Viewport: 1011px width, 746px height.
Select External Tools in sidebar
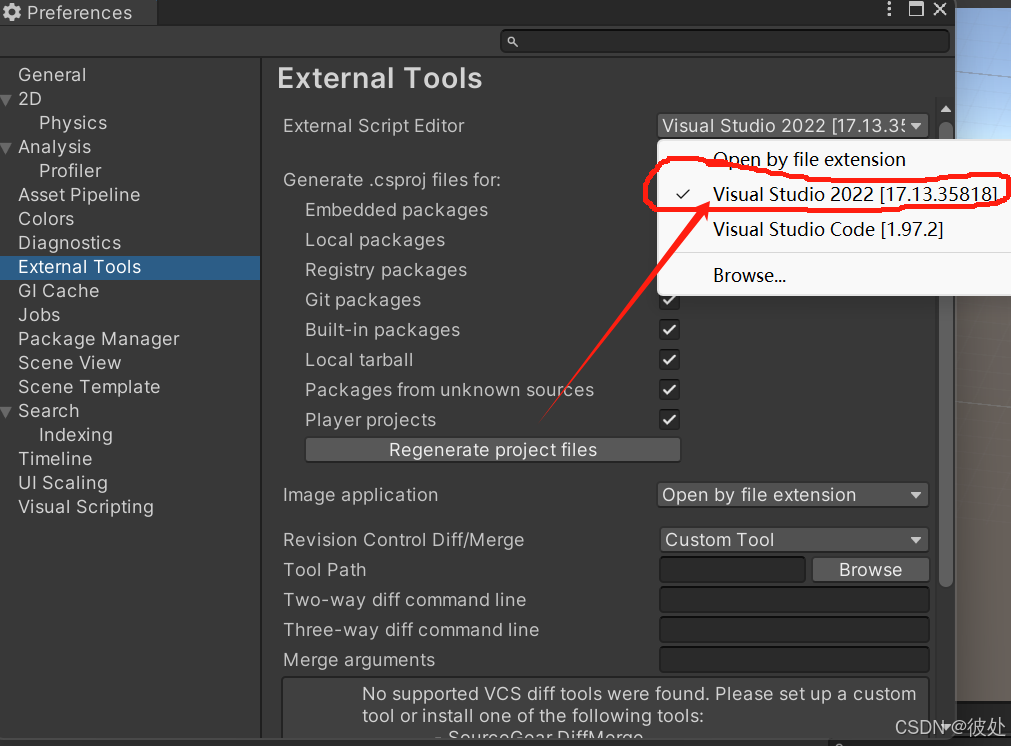pos(130,267)
